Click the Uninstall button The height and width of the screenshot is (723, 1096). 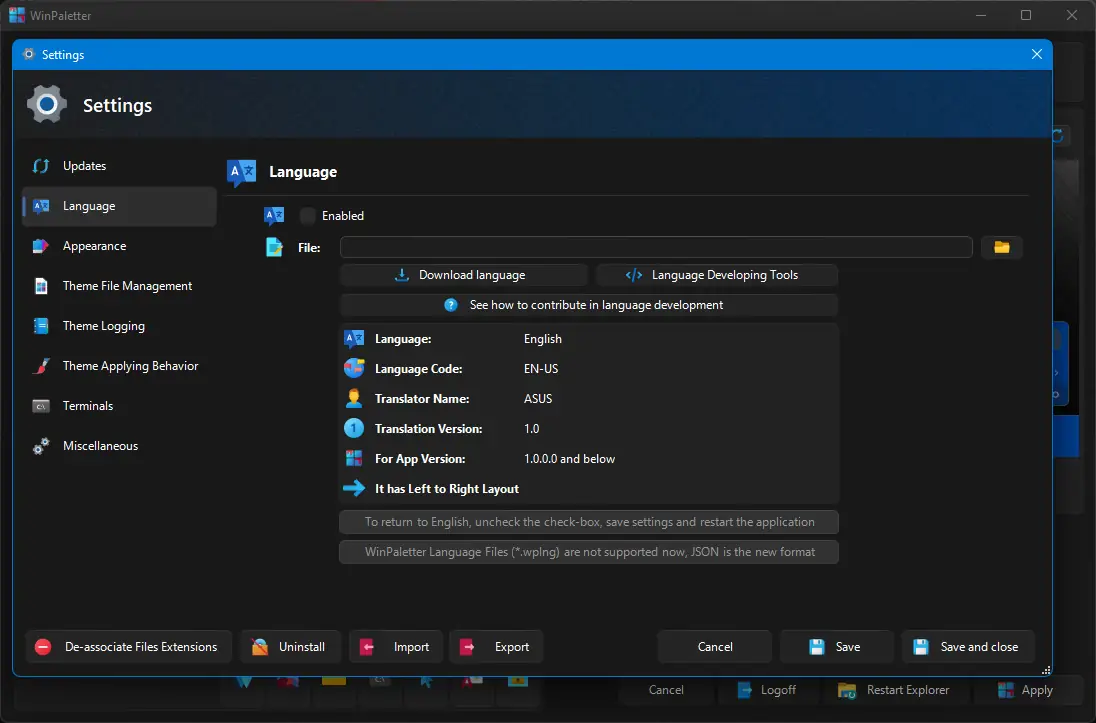(290, 647)
